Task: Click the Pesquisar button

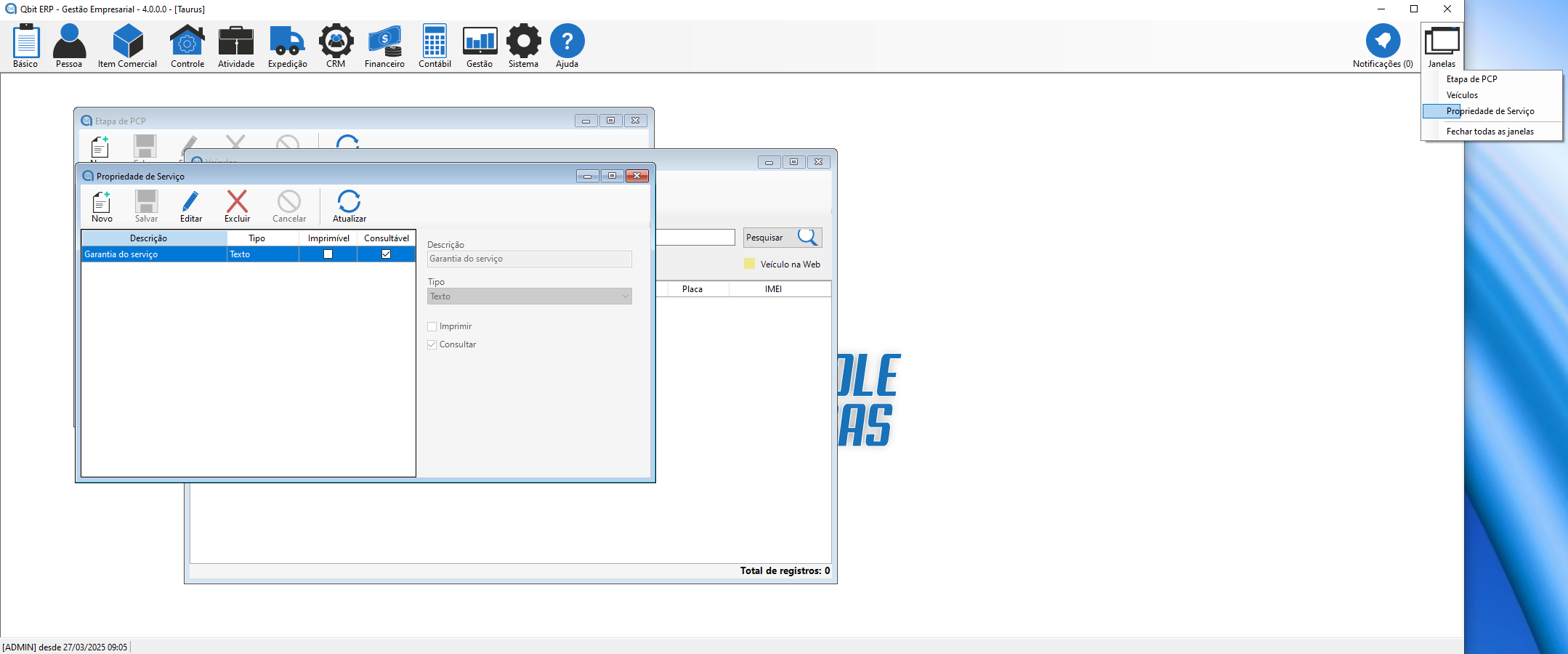Action: 782,238
